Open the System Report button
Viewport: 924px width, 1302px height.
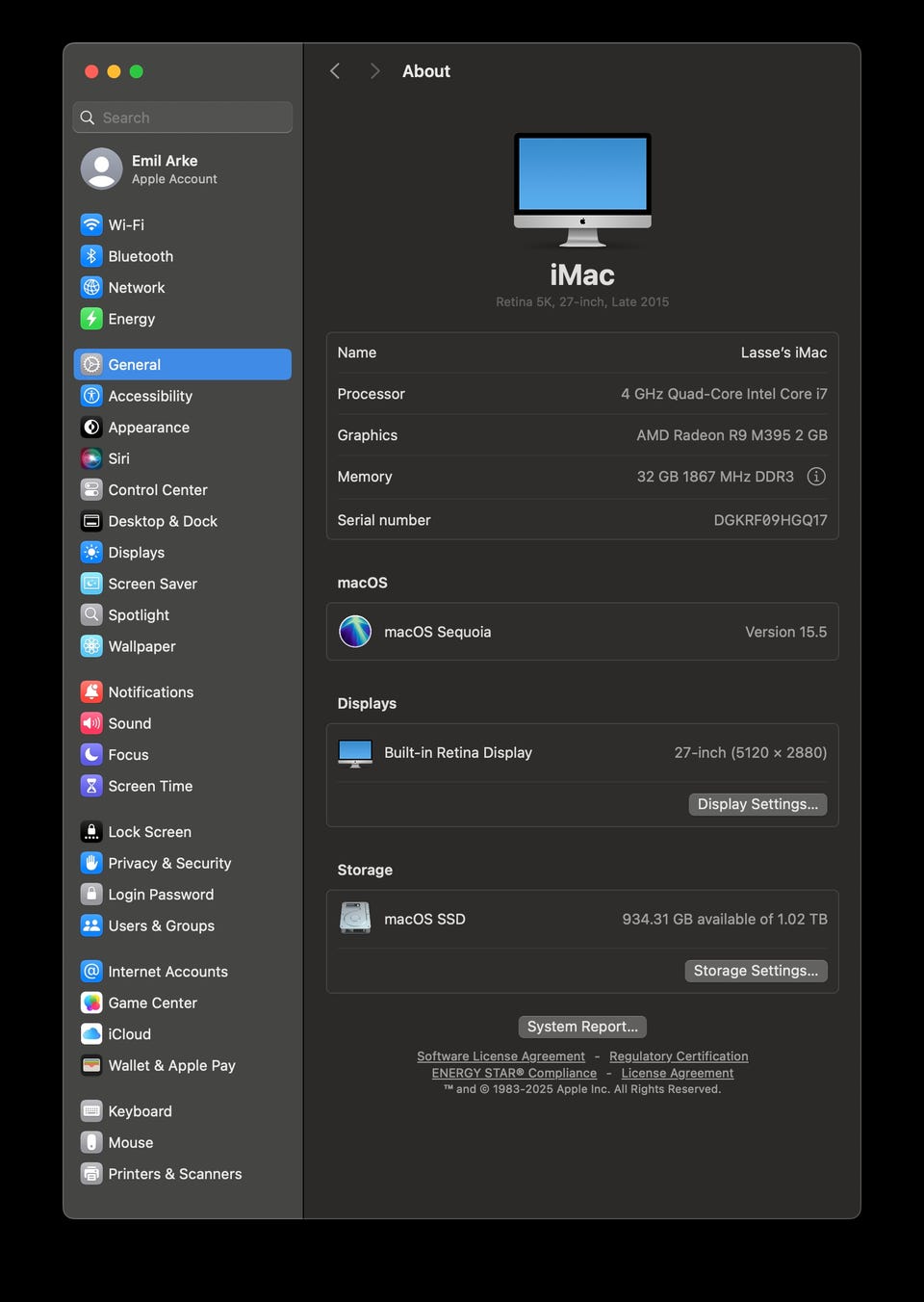point(582,1027)
